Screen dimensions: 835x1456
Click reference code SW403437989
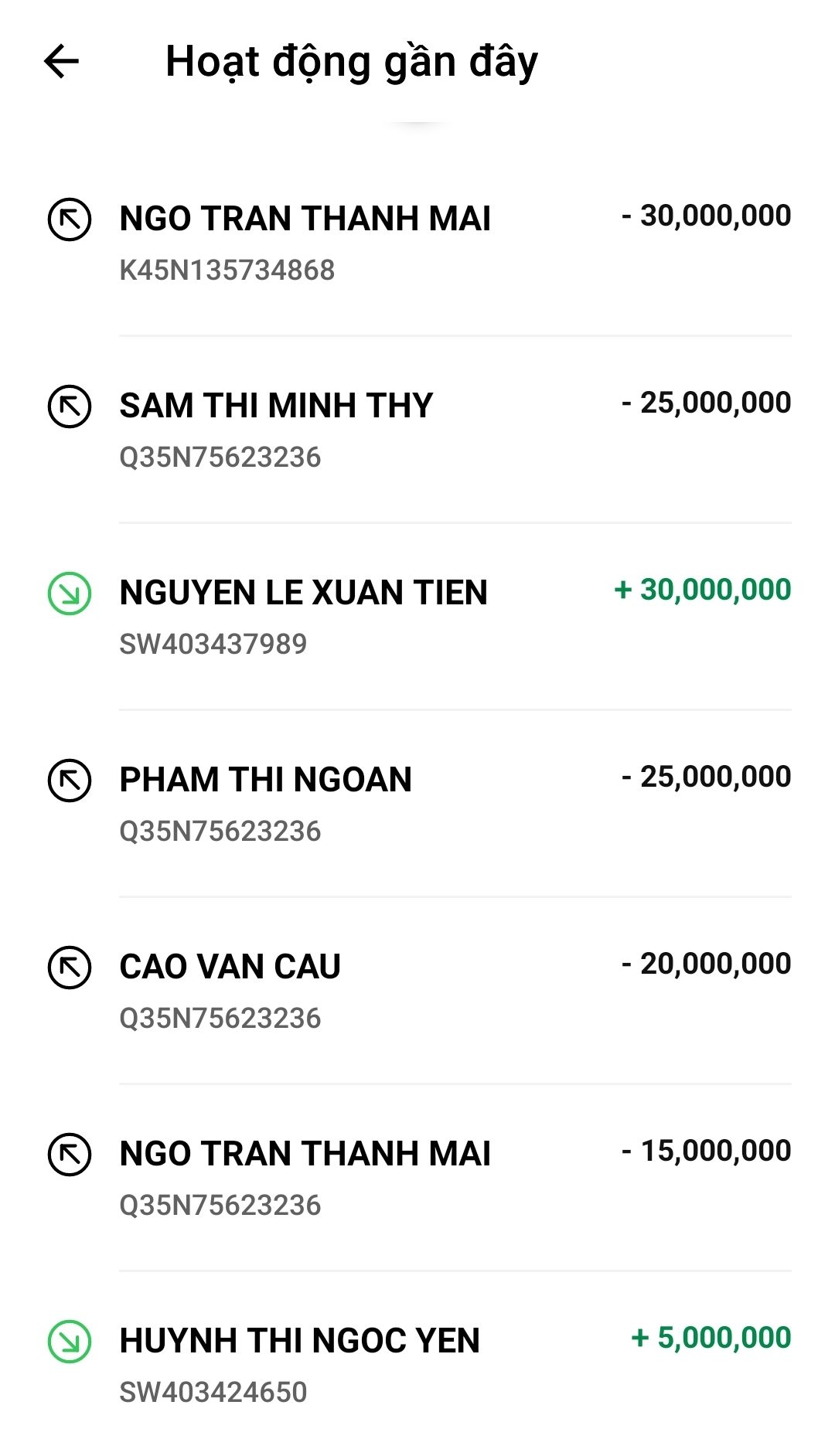click(x=213, y=644)
